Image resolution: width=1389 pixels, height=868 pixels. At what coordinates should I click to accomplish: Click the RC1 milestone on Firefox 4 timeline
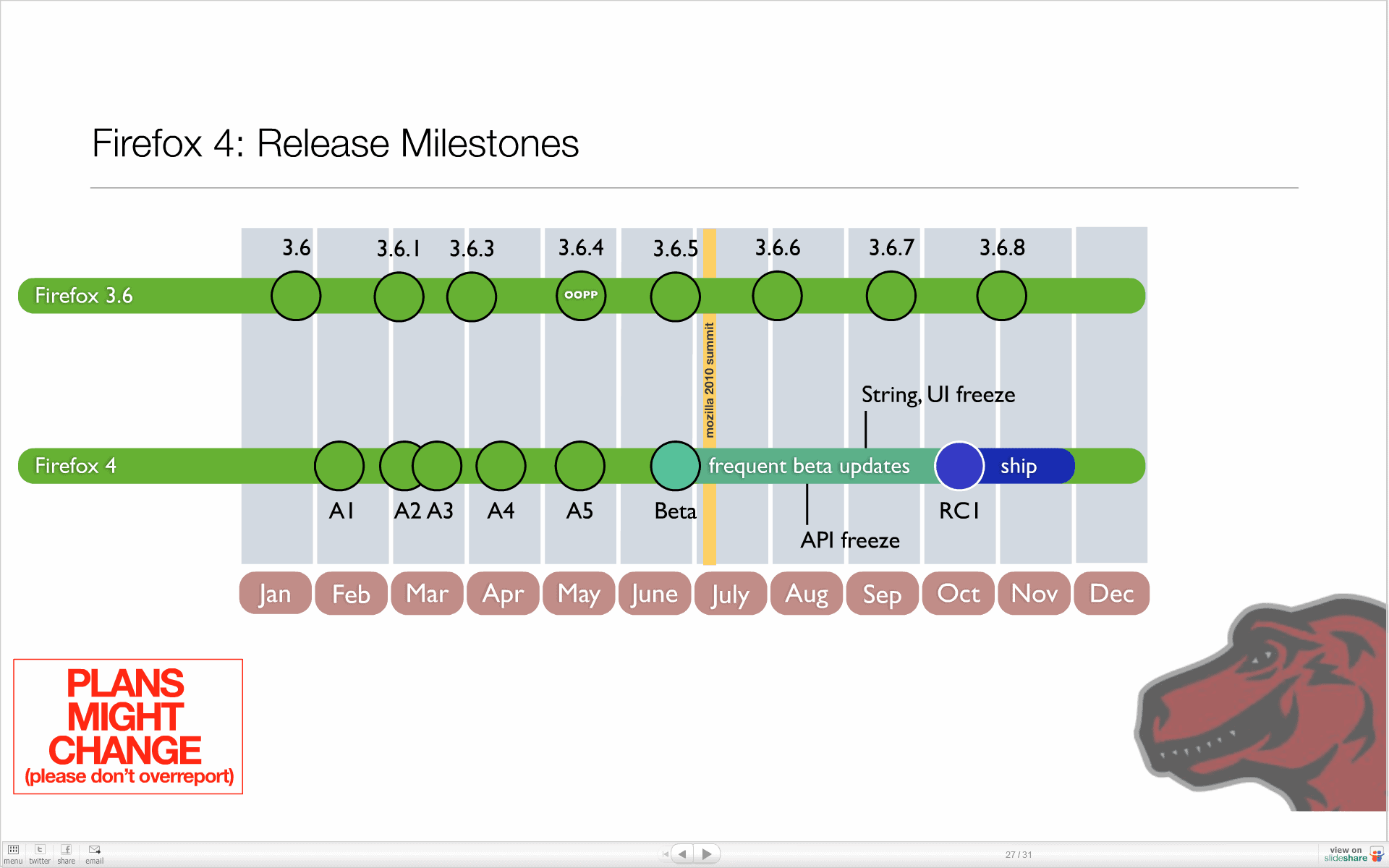[957, 465]
